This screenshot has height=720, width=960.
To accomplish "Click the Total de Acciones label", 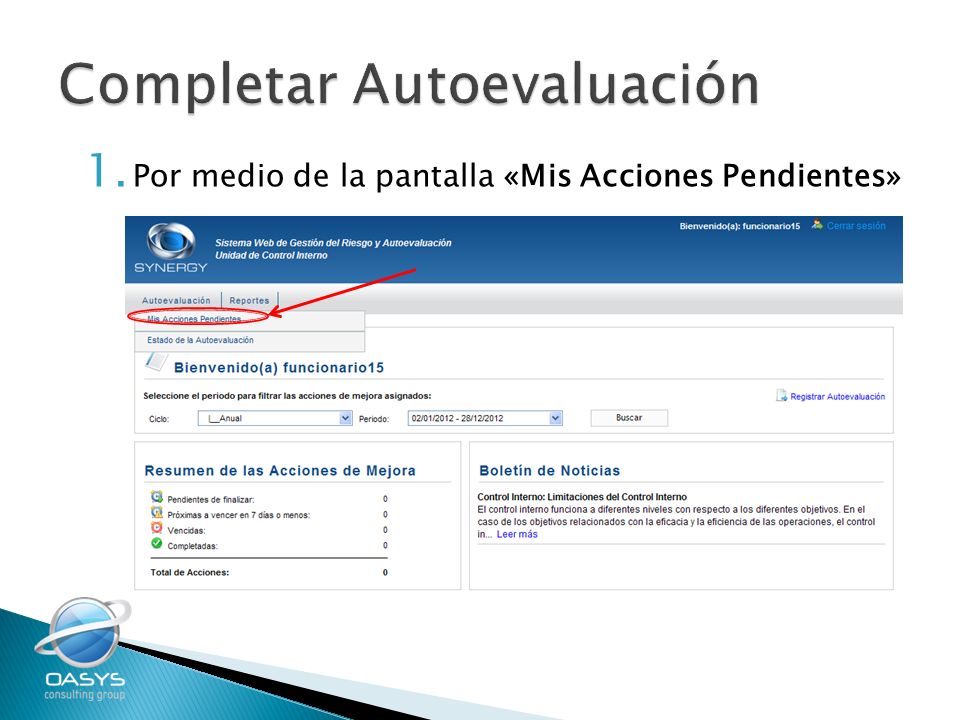I will 190,572.
